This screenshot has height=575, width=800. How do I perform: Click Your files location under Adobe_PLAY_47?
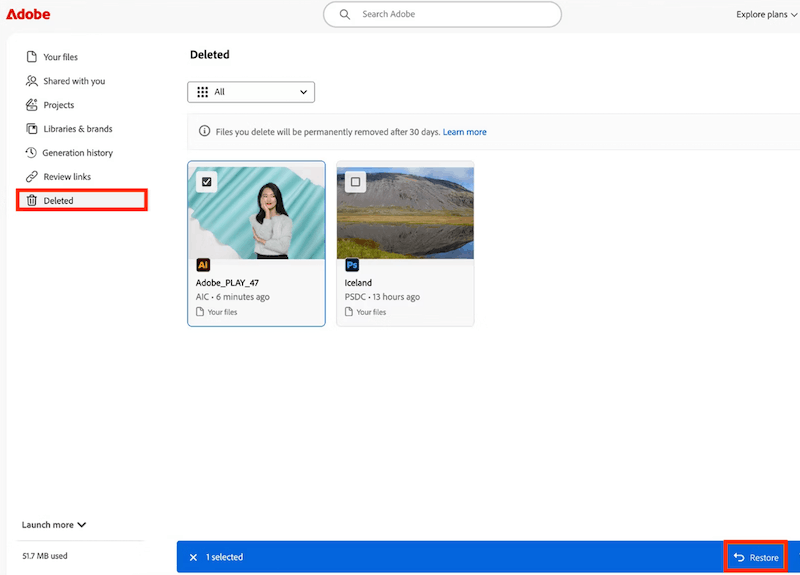click(x=217, y=312)
